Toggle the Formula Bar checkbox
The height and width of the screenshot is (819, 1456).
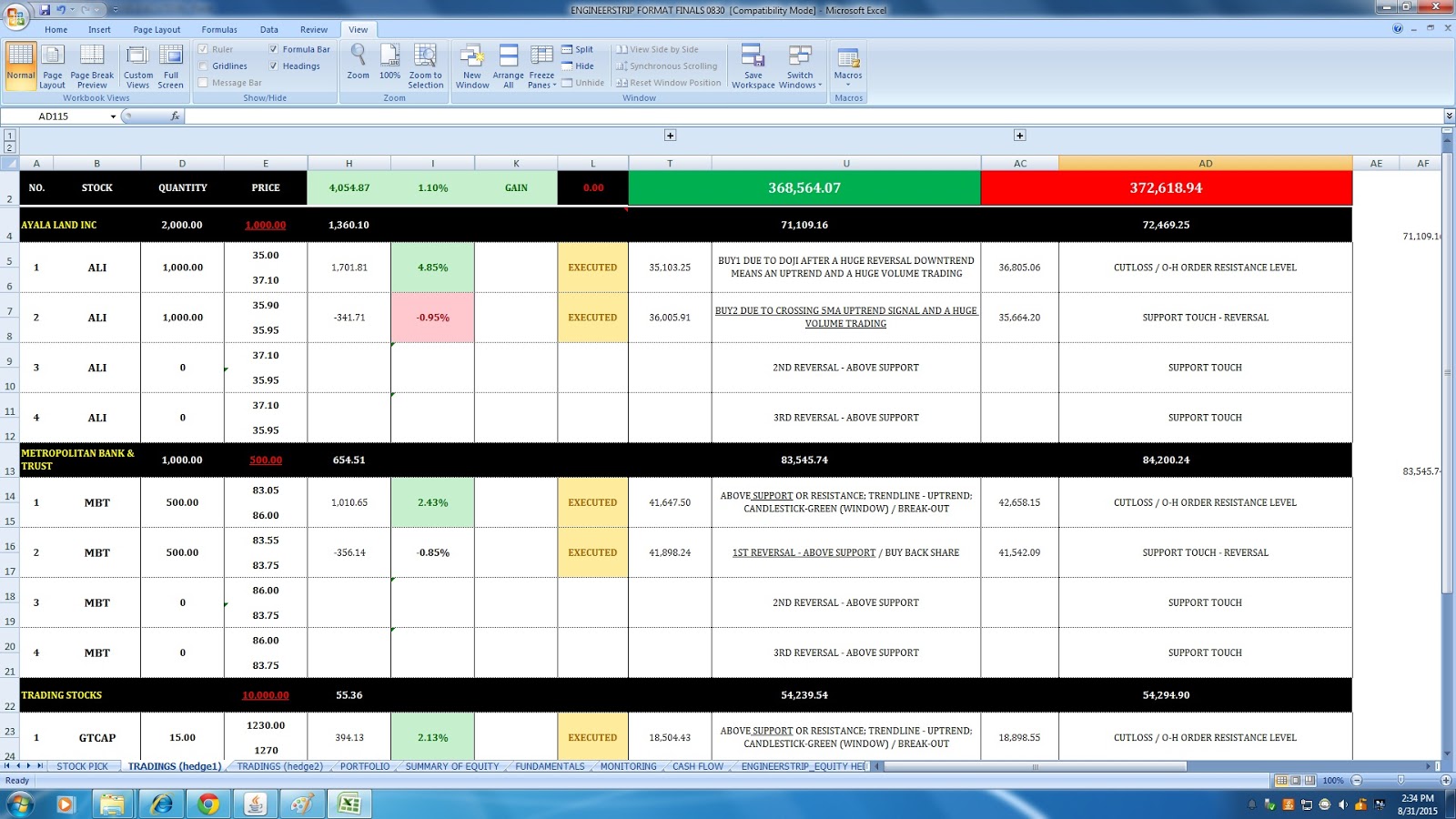tap(273, 49)
